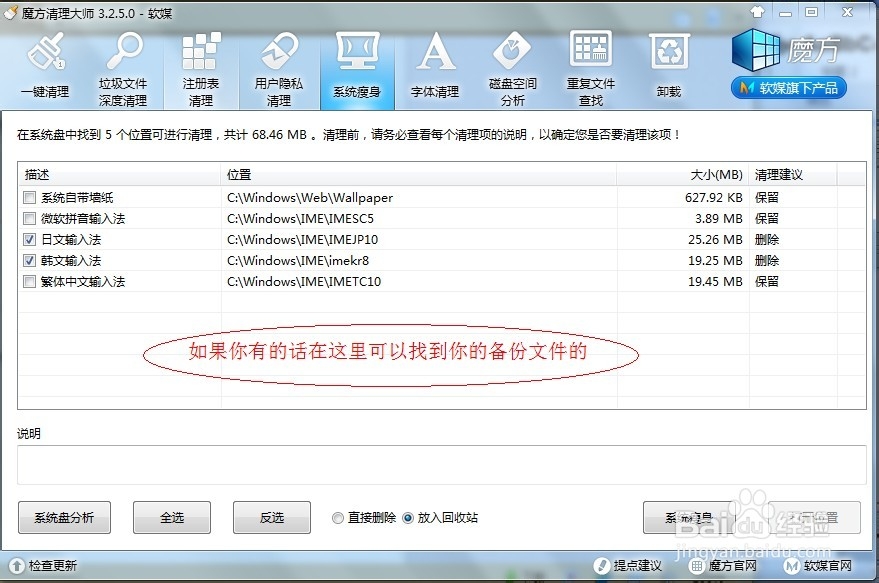Uncheck the 日文输入法 checkbox
Image resolution: width=879 pixels, height=583 pixels.
29,239
